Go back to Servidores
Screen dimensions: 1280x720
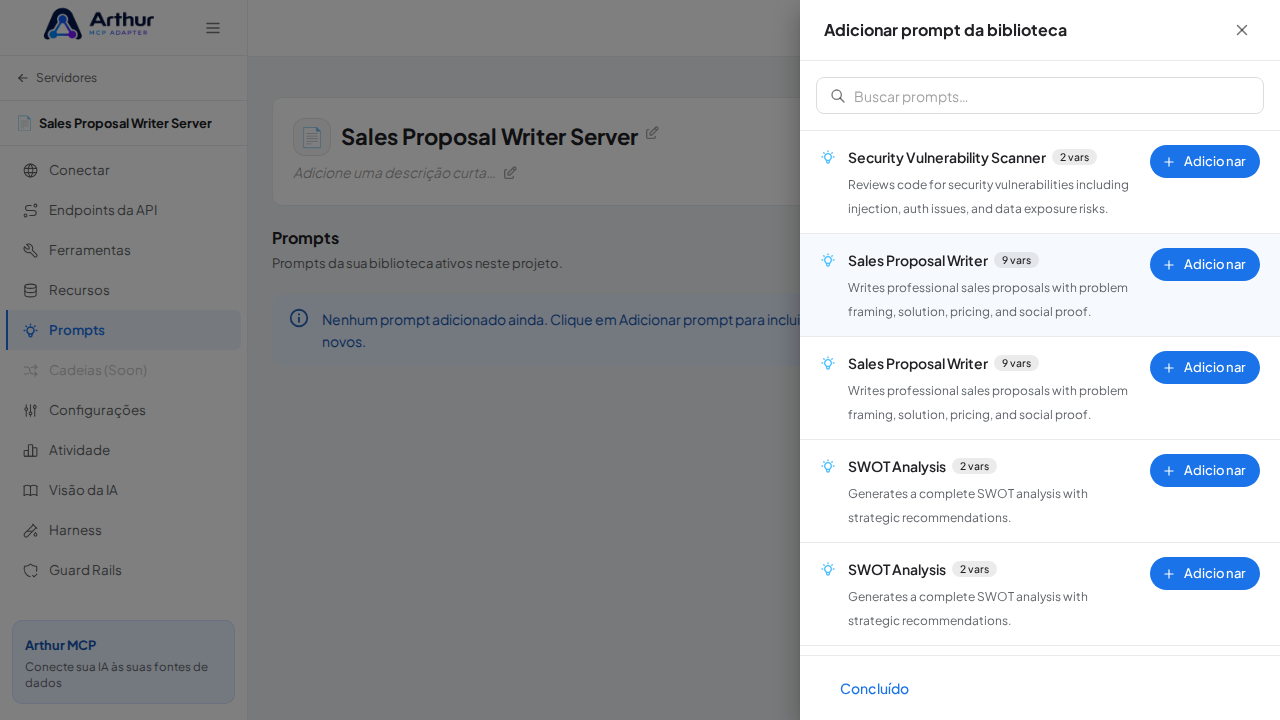click(x=57, y=78)
